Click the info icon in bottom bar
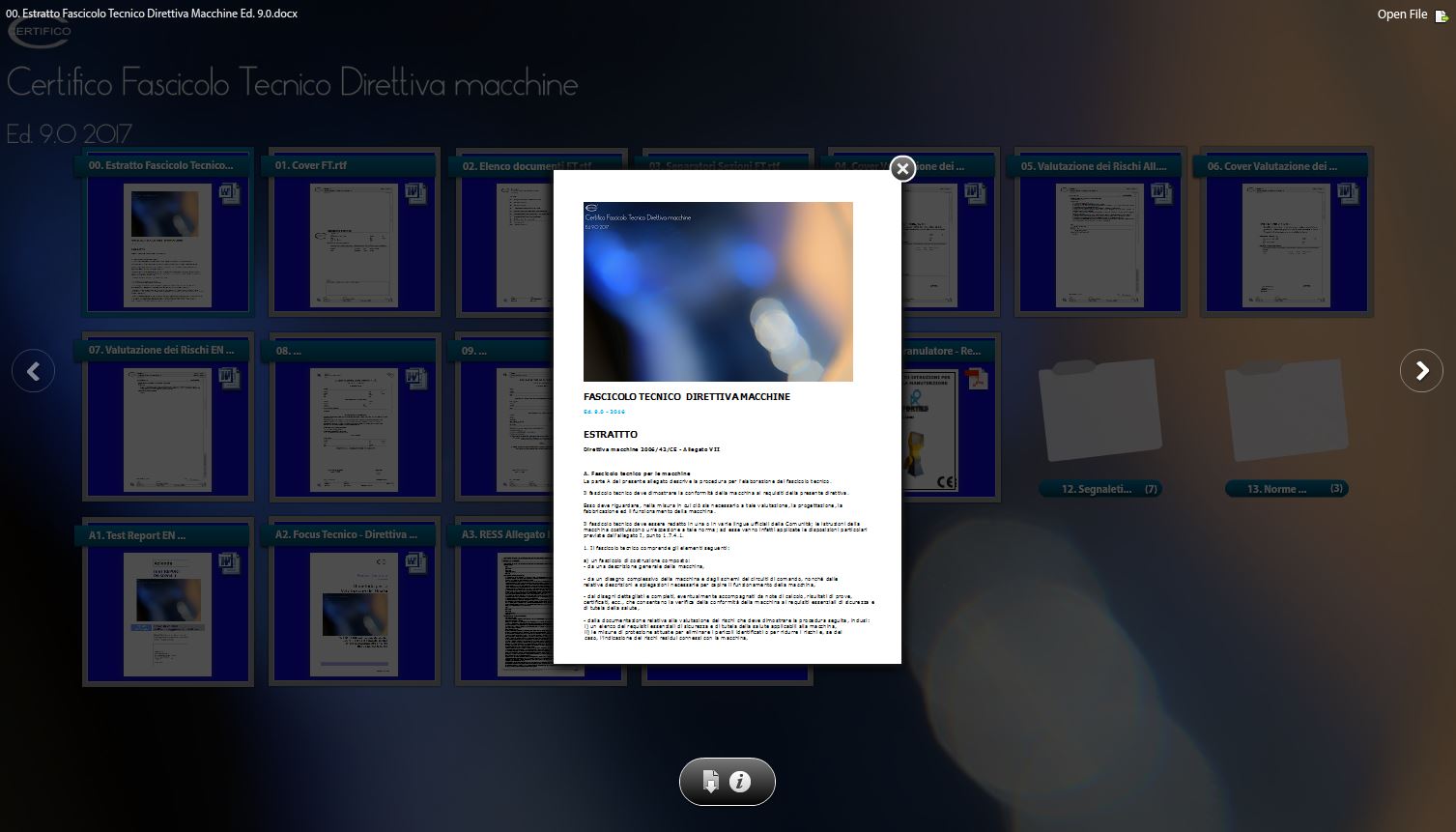This screenshot has height=832, width=1456. (x=741, y=782)
